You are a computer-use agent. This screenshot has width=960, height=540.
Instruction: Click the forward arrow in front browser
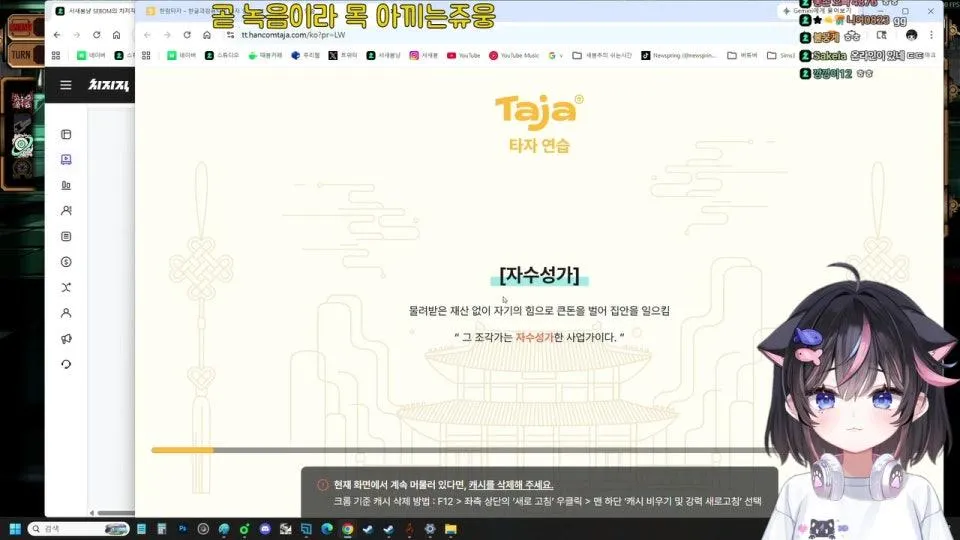click(167, 35)
